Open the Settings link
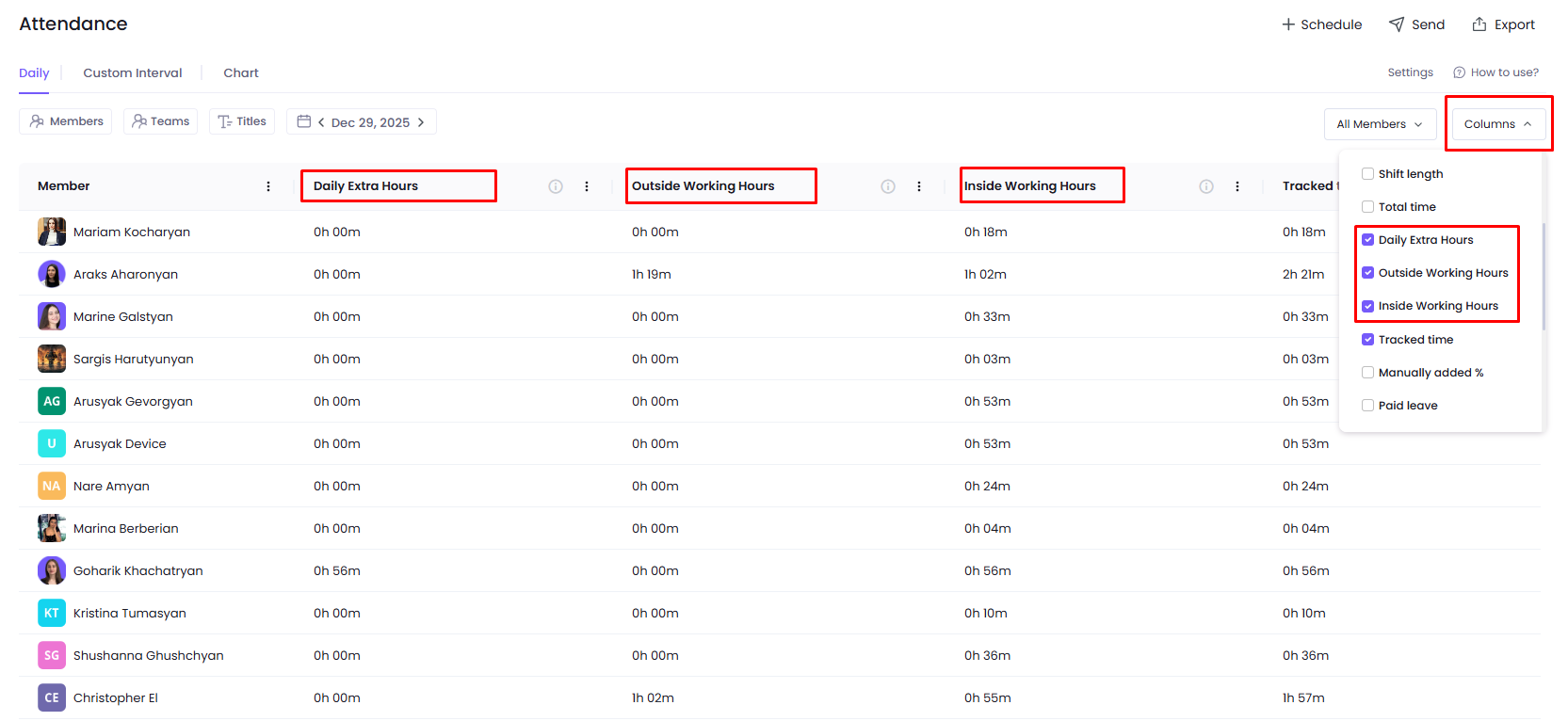The image size is (1568, 721). coord(1410,72)
